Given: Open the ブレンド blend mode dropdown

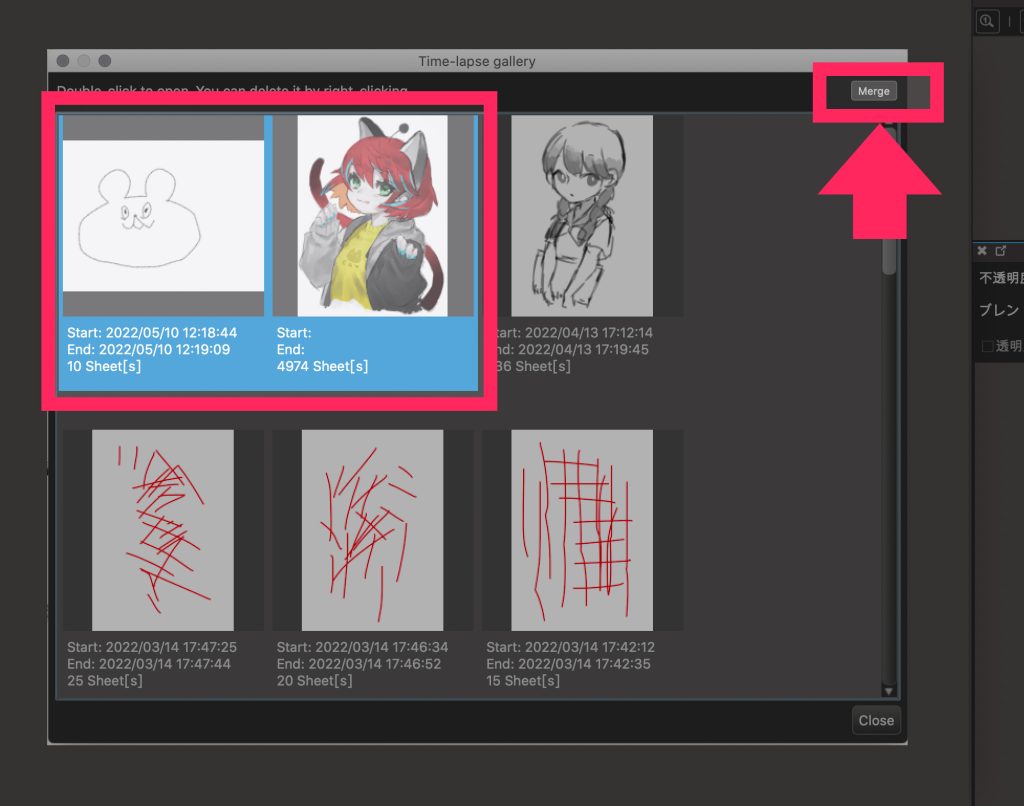Looking at the screenshot, I should (x=1000, y=311).
